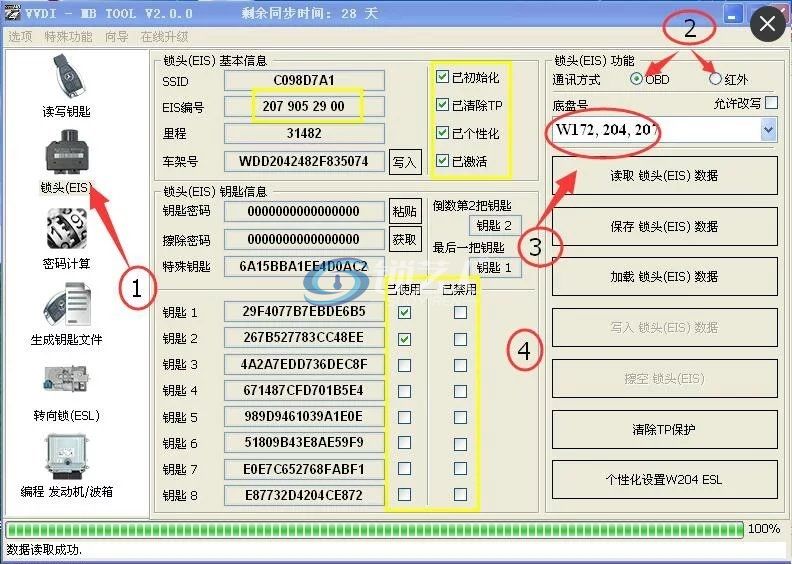Minimize the VVDI MB TOOL window
The image size is (792, 564).
(x=732, y=15)
